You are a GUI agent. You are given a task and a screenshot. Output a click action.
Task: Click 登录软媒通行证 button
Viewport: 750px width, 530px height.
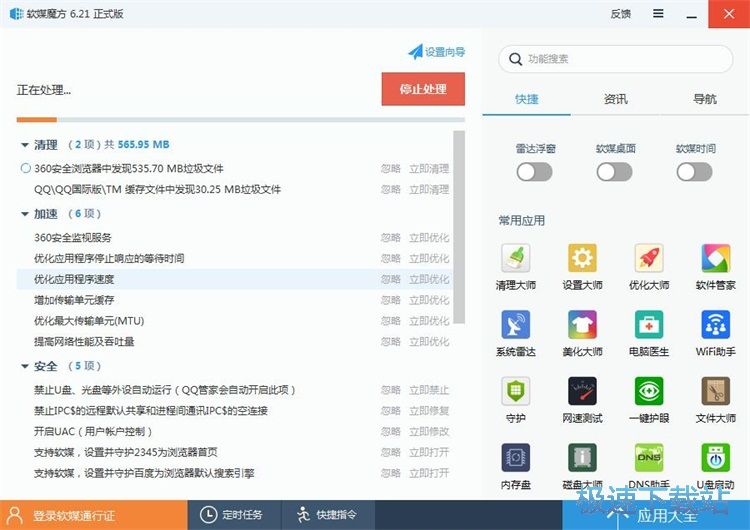93,515
